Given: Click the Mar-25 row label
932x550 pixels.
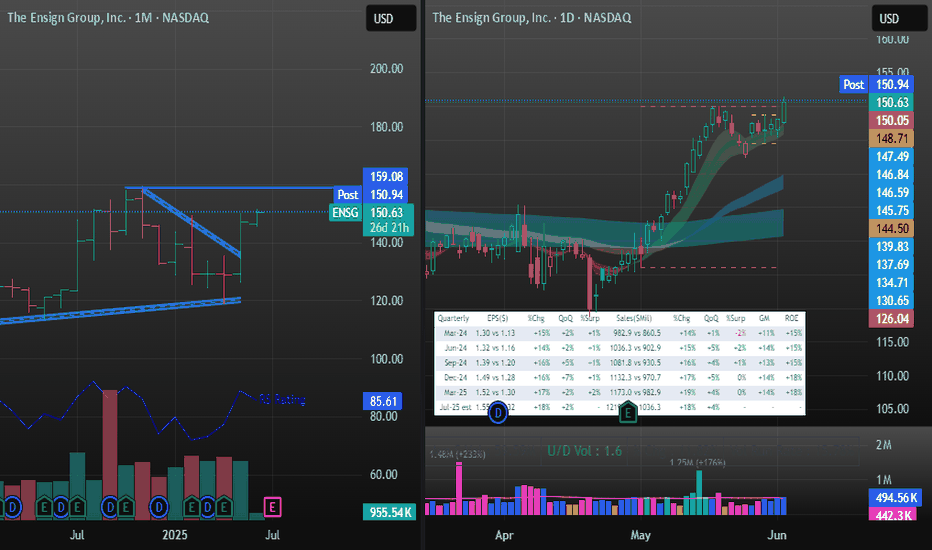Looking at the screenshot, I should (x=455, y=393).
